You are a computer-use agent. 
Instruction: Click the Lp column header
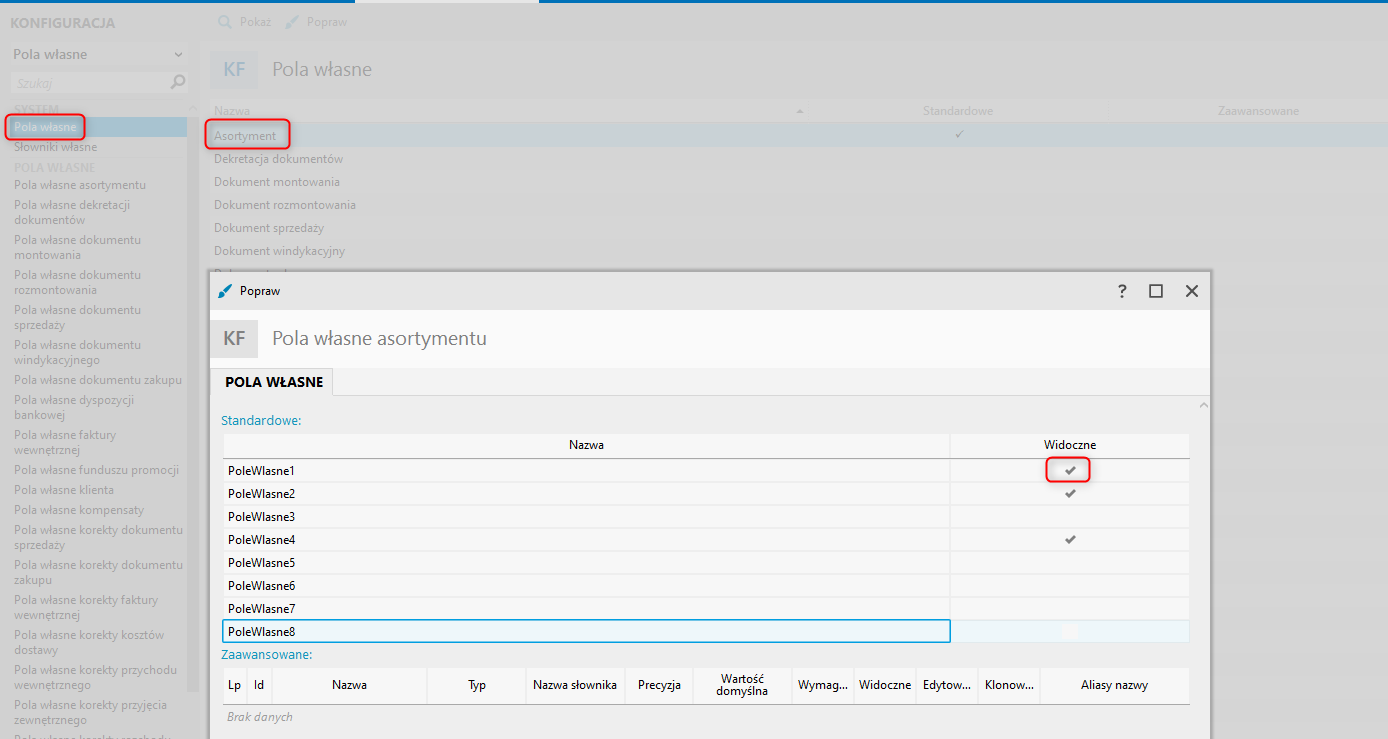234,685
